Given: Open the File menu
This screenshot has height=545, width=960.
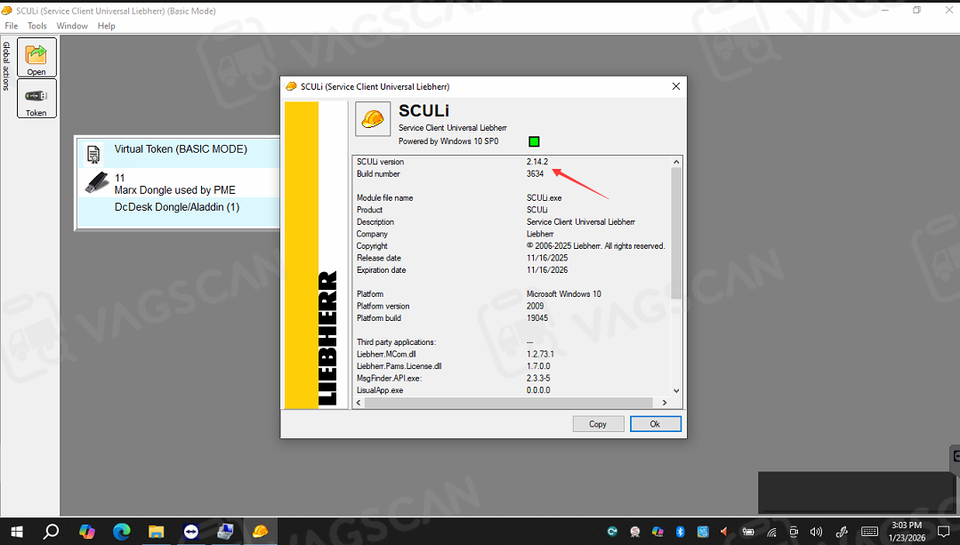Looking at the screenshot, I should point(11,26).
